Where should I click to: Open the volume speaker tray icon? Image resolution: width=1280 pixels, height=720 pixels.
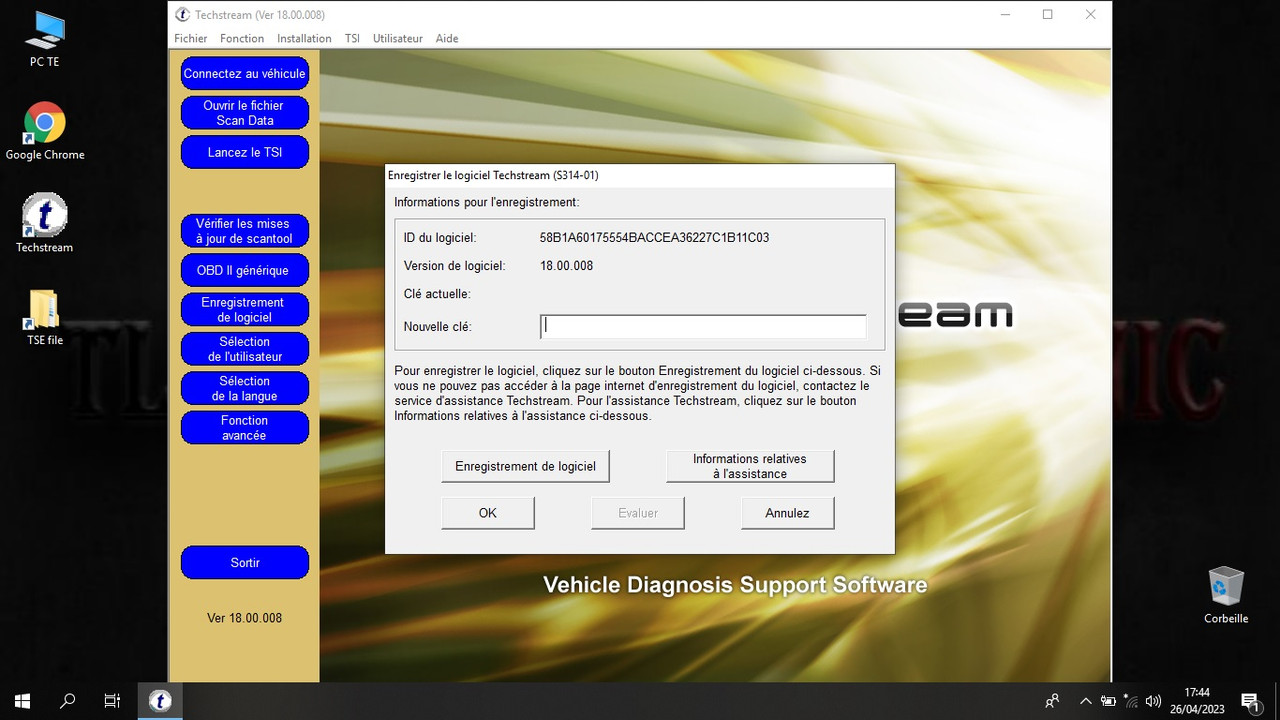(x=1153, y=701)
